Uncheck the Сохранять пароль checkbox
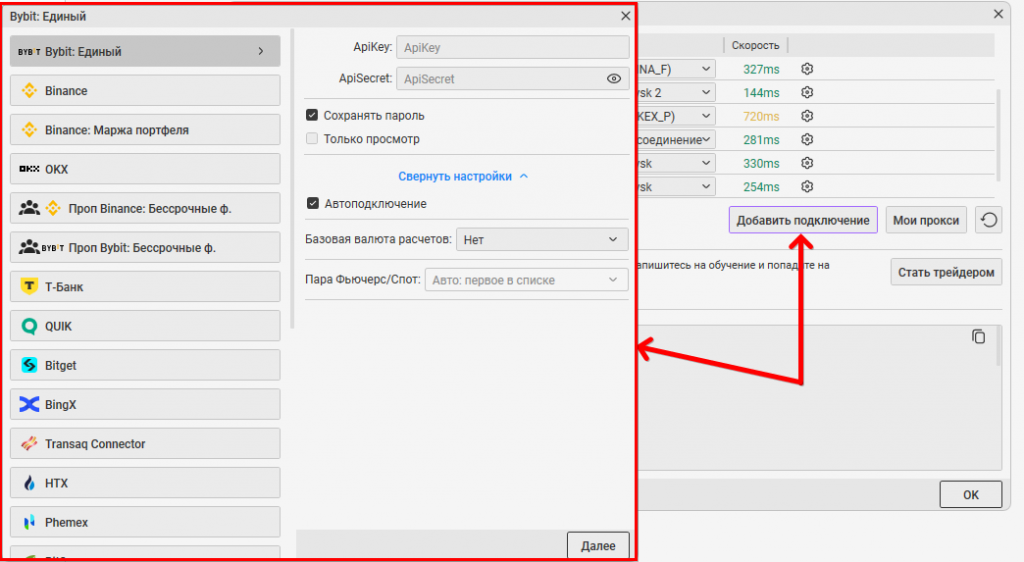 coord(312,115)
